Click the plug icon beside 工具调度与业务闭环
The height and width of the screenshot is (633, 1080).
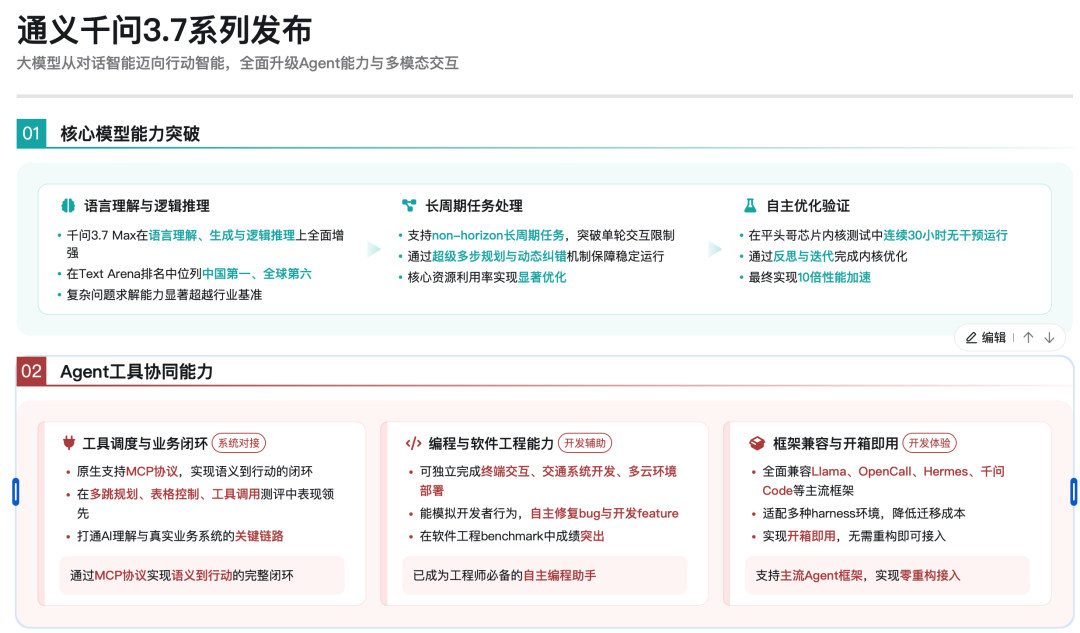point(68,443)
